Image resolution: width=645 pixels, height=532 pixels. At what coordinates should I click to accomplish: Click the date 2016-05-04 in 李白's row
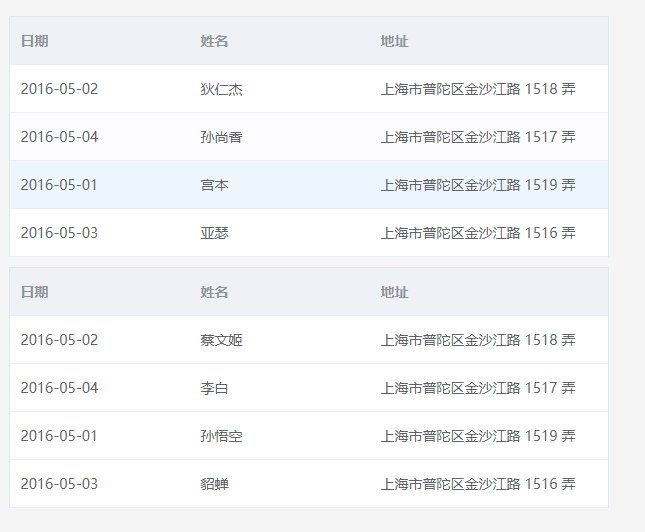click(59, 388)
